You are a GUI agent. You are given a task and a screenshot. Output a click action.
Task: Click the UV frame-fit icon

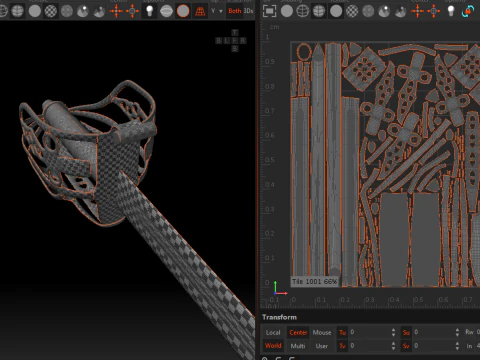269,11
